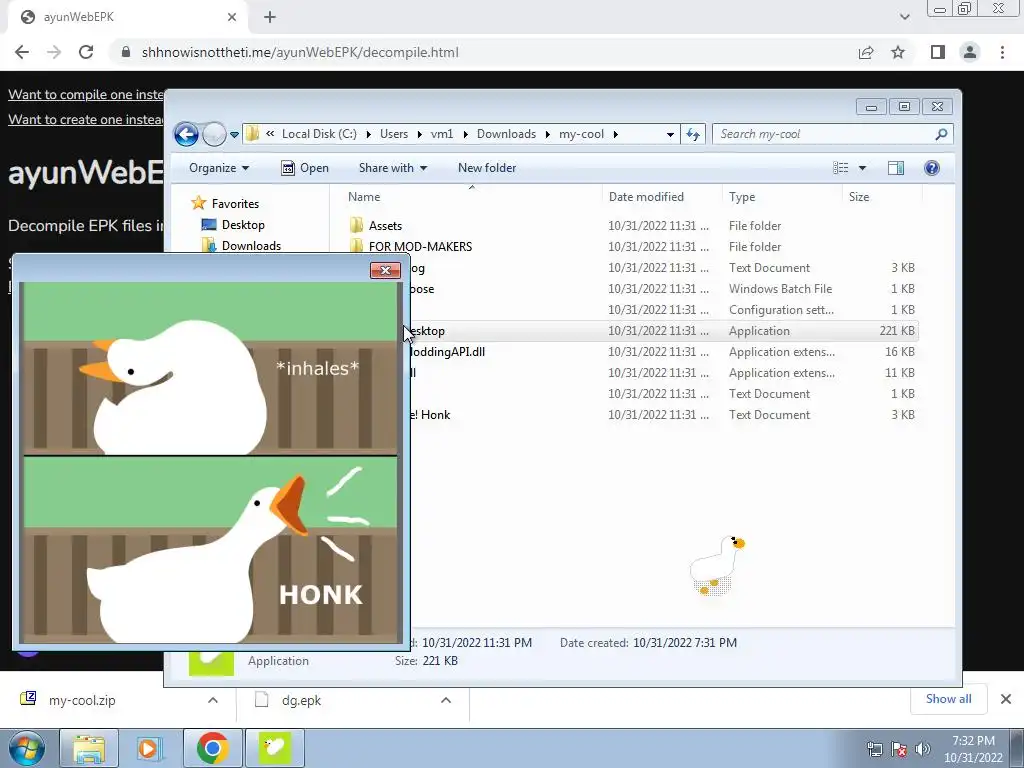Toggle the preview pane icon
The width and height of the screenshot is (1024, 768).
pyautogui.click(x=896, y=168)
